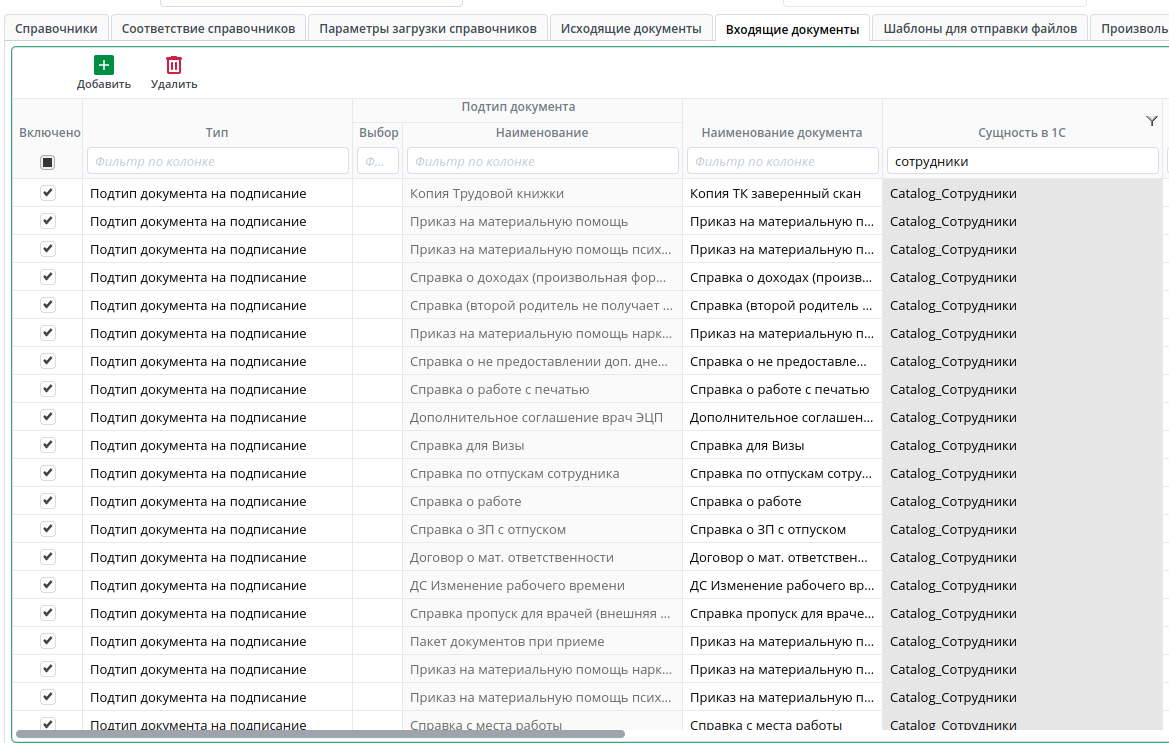Uncheck the Копия Трудовой книжки row checkbox

(x=47, y=193)
